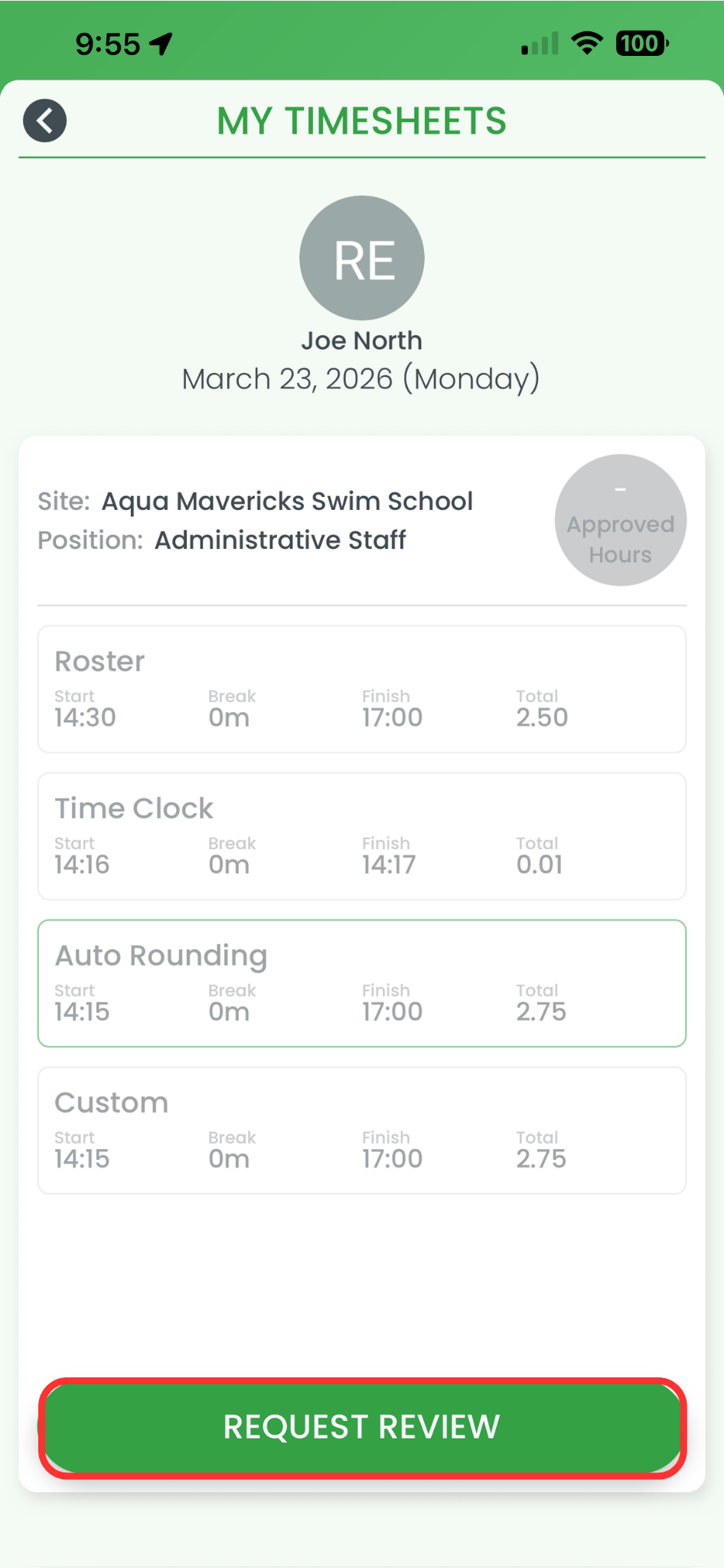The width and height of the screenshot is (724, 1568).
Task: Tap the Custom break value 0m
Action: (229, 1158)
